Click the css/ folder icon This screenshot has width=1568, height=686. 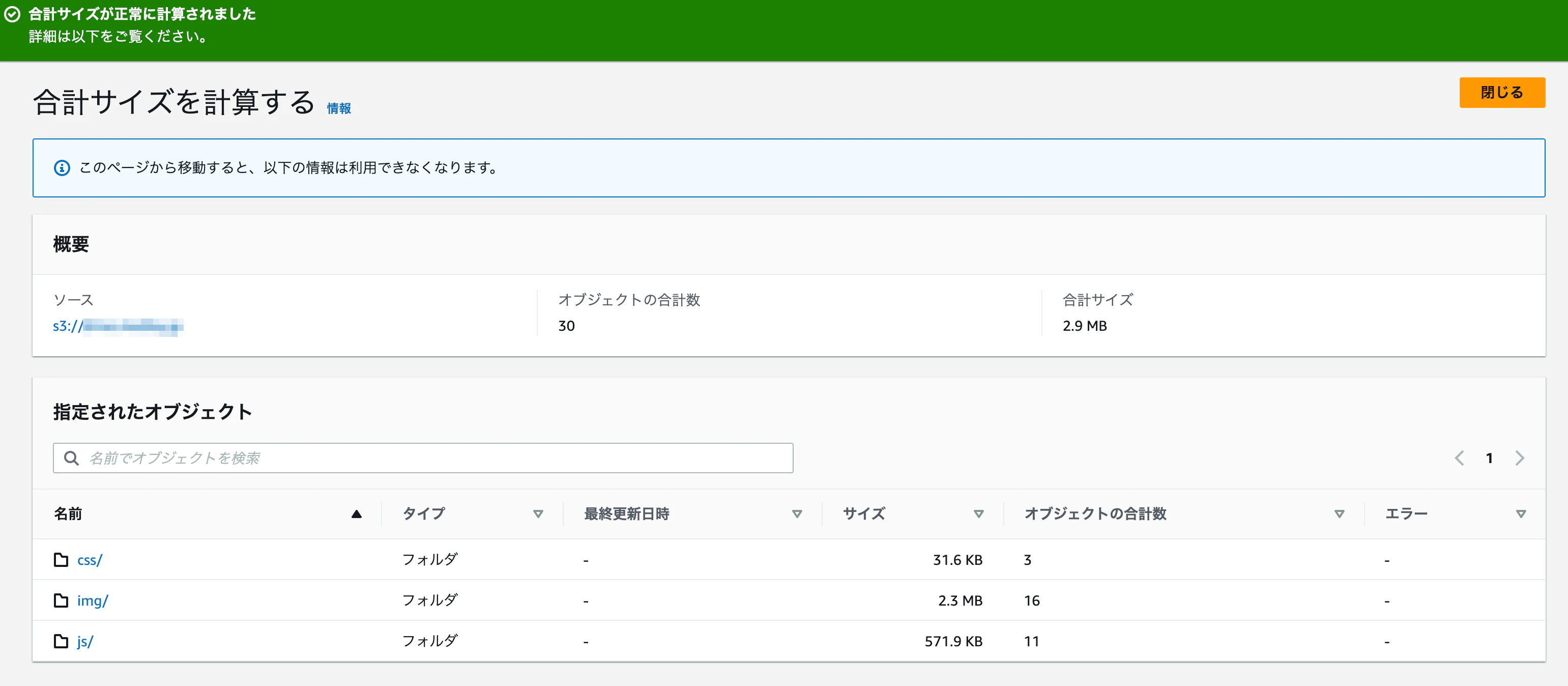(x=61, y=559)
